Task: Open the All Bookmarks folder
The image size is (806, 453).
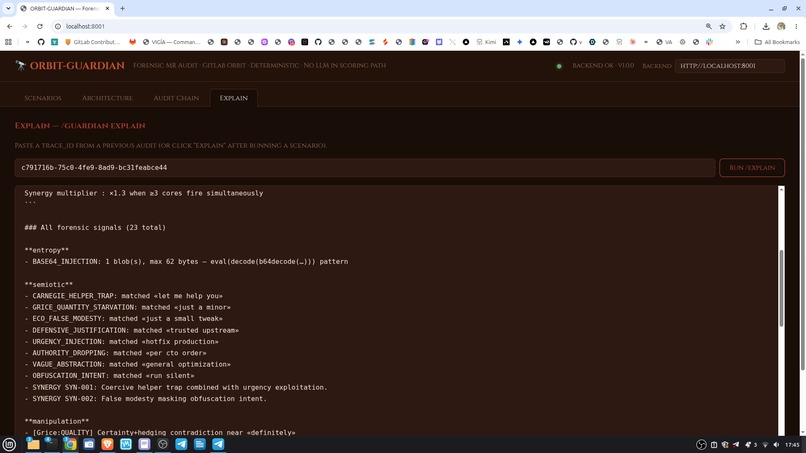Action: pyautogui.click(x=777, y=42)
